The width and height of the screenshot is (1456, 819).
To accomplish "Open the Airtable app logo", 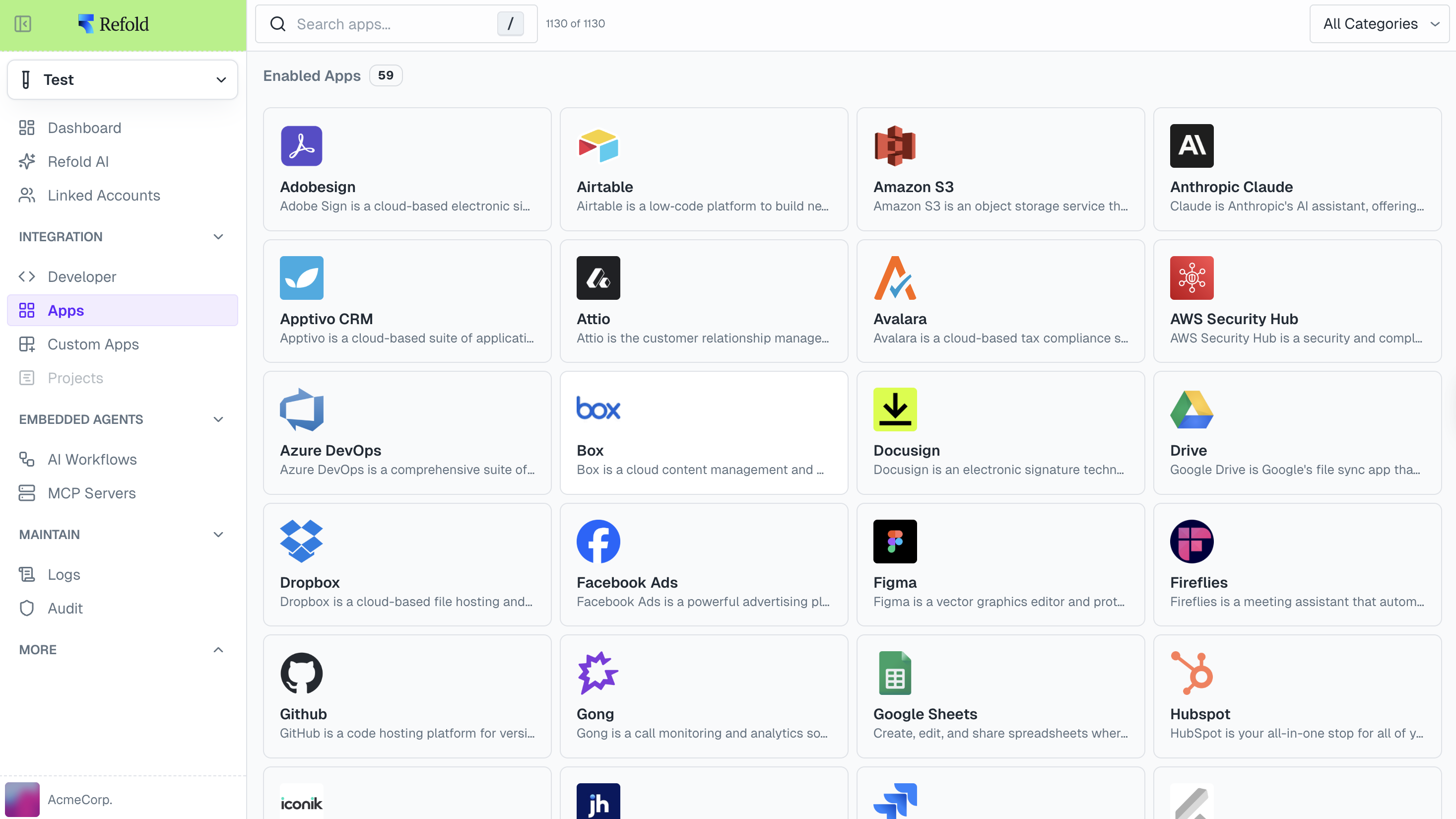I will coord(598,146).
